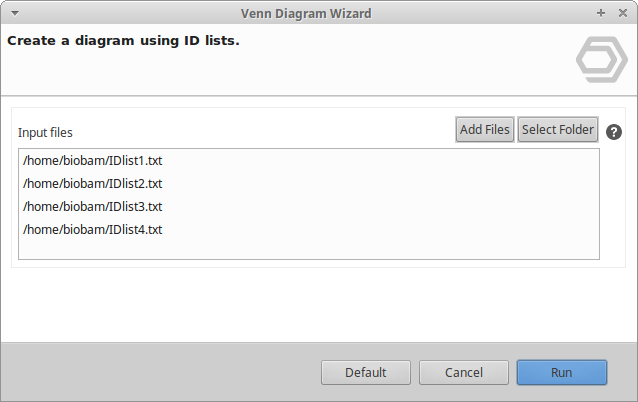The image size is (638, 402).
Task: Click the hexagon logo in the header
Action: [x=601, y=61]
